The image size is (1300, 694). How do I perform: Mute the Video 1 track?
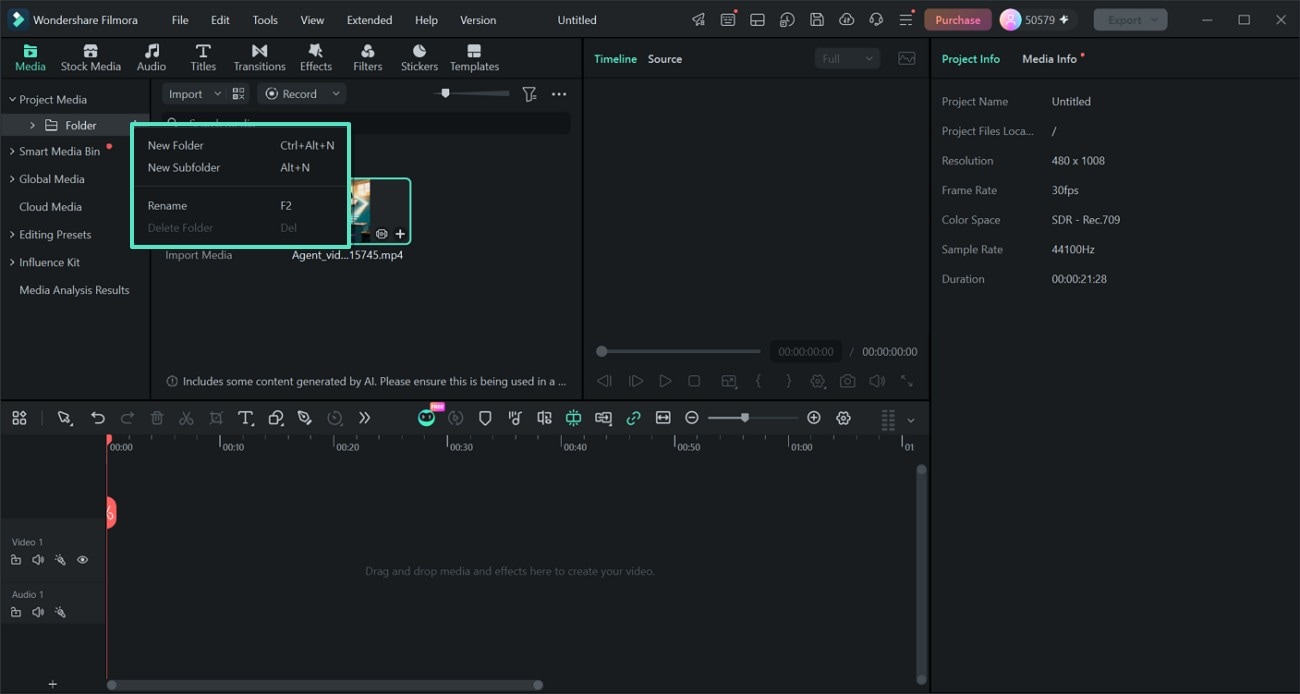pyautogui.click(x=38, y=560)
